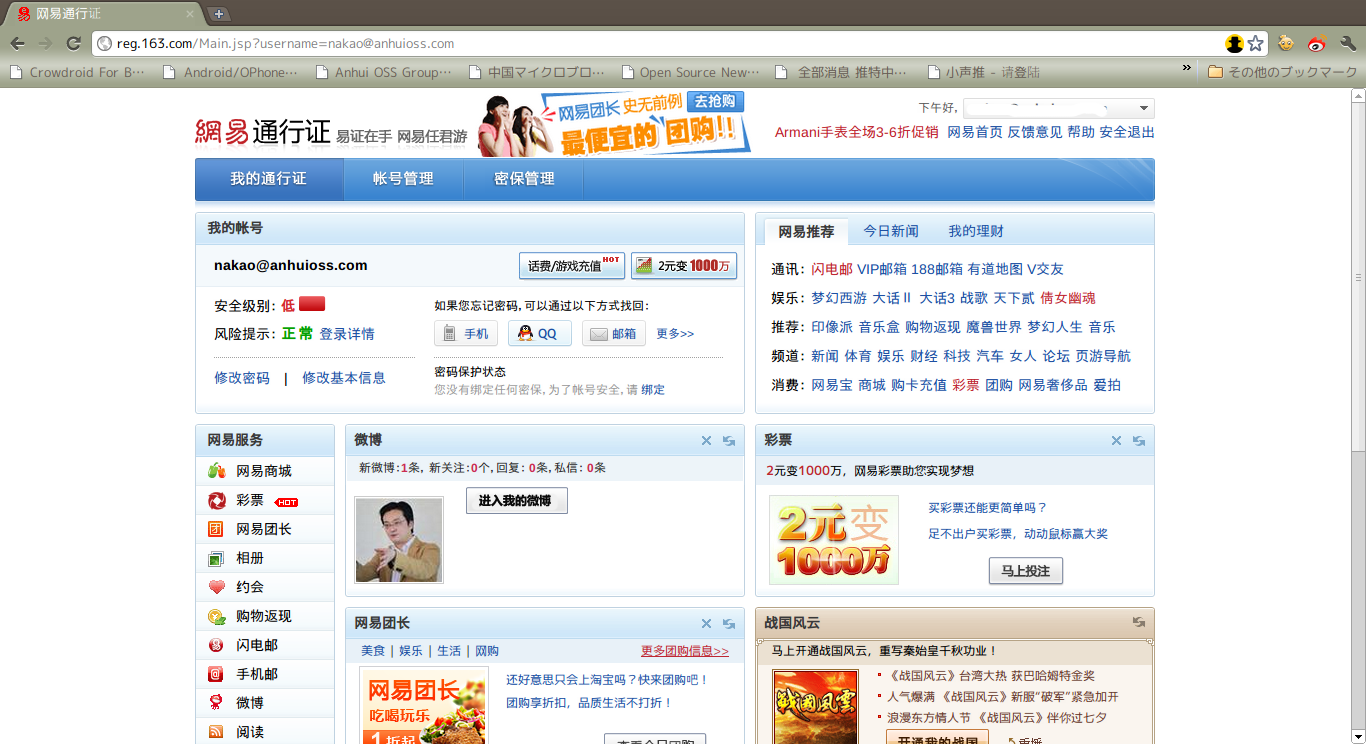Select the 我的理财 tab
1366x744 pixels.
pyautogui.click(x=976, y=231)
